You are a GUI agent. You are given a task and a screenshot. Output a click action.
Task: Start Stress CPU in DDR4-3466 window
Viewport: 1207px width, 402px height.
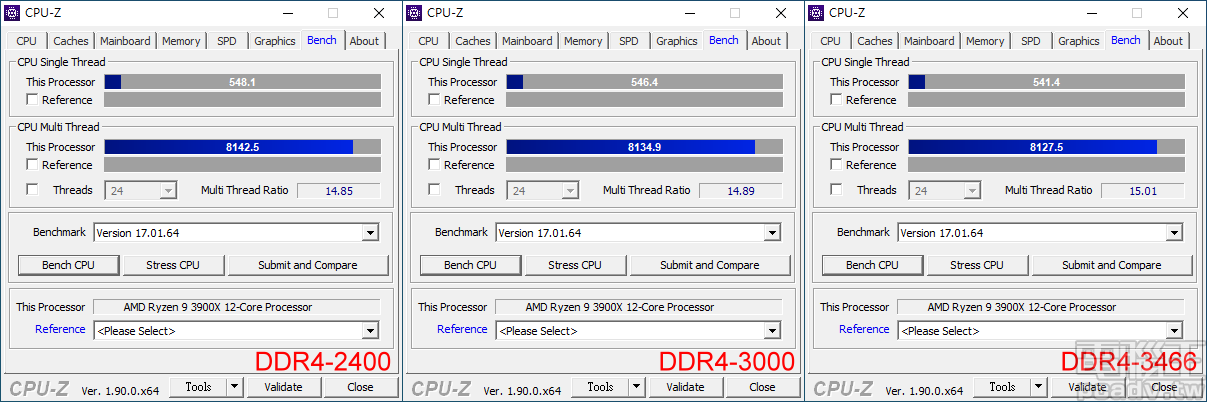(978, 265)
